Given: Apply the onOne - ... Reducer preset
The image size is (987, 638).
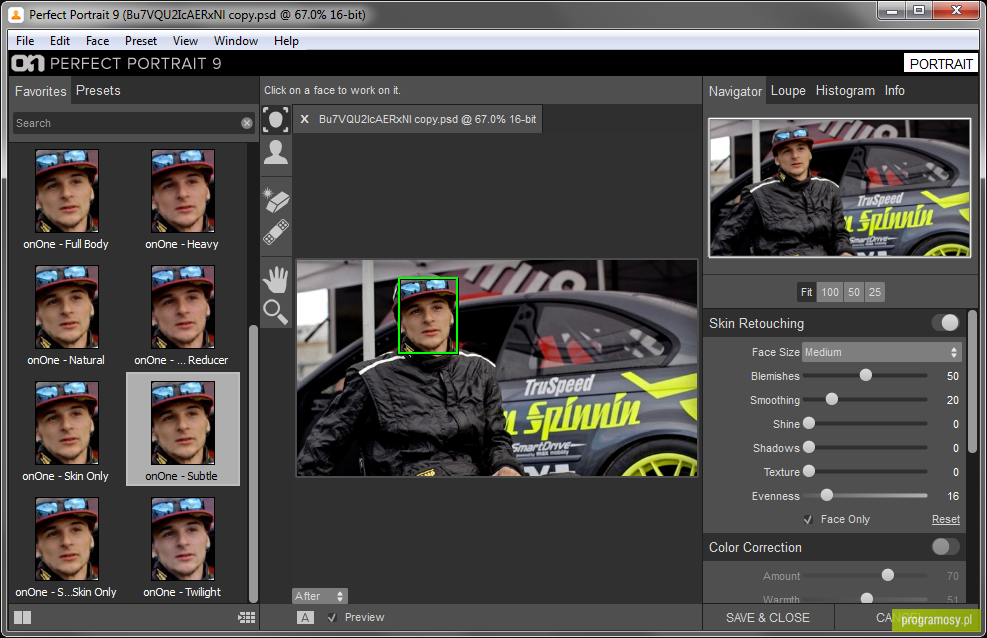Looking at the screenshot, I should tap(183, 316).
